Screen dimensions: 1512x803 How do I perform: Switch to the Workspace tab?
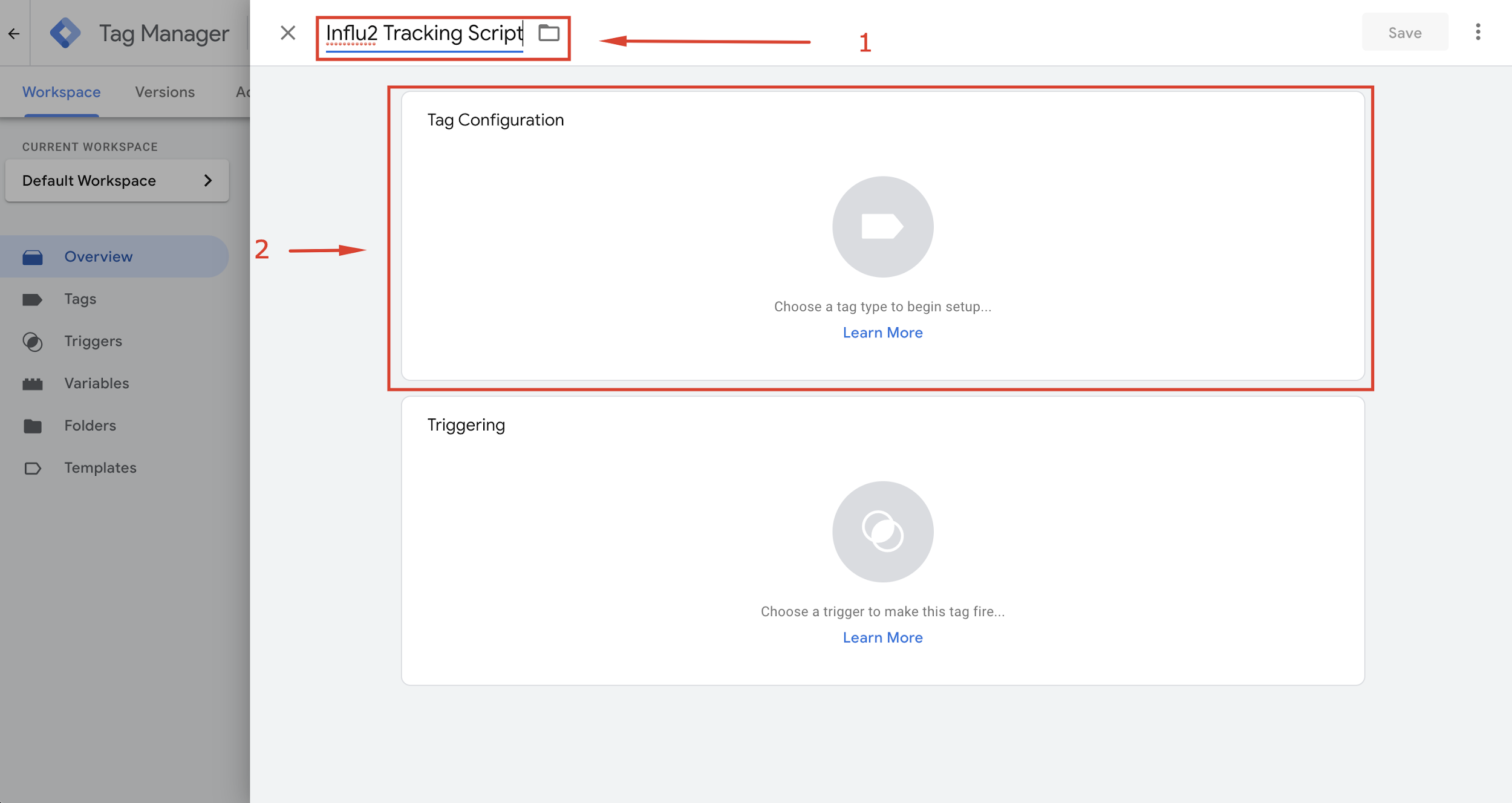pyautogui.click(x=61, y=92)
